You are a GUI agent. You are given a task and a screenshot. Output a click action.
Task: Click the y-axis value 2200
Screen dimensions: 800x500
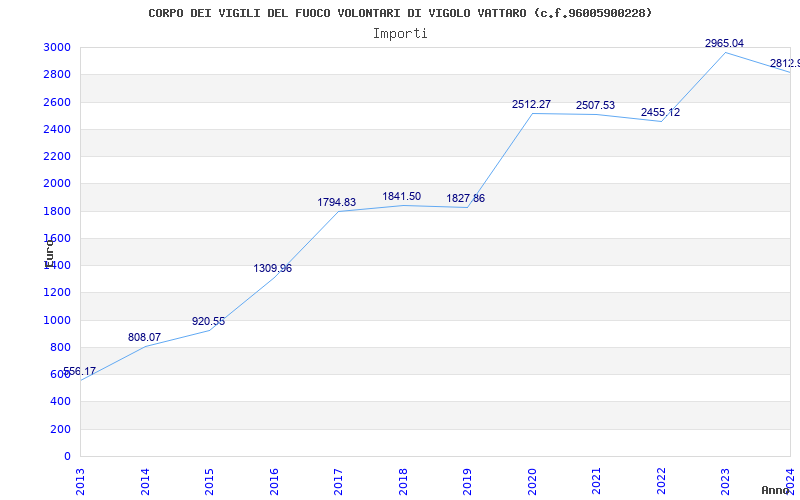point(57,156)
